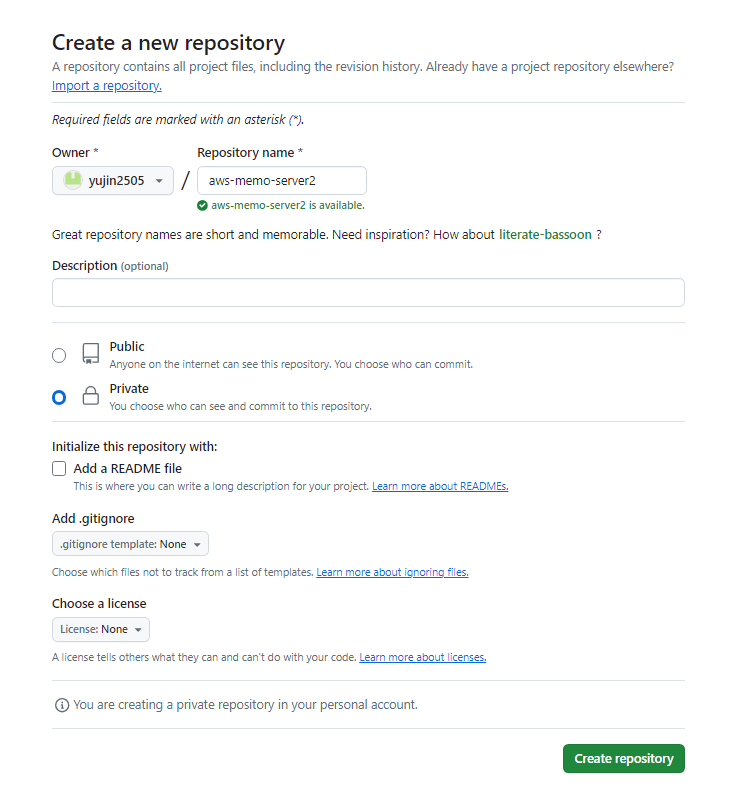
Task: Click the info icon beside private repository notice
Action: [62, 705]
